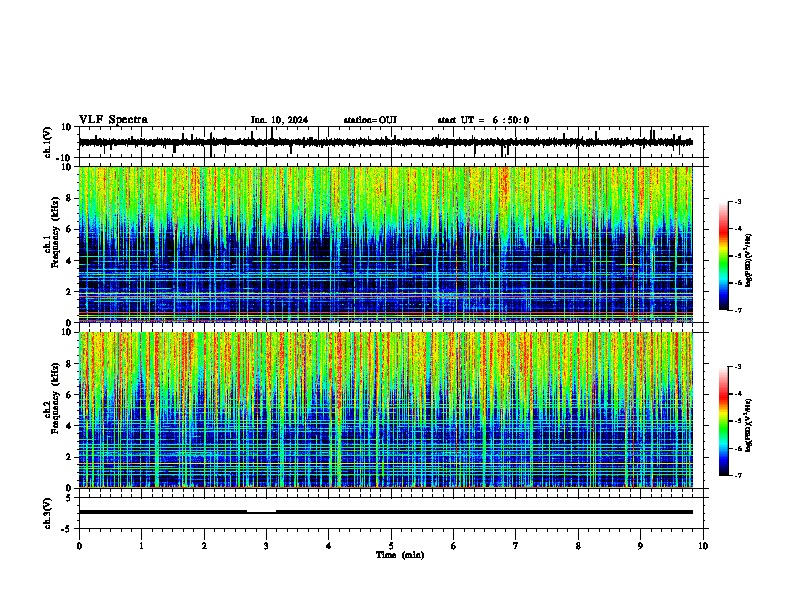The image size is (792, 612).
Task: Click the 'VLF Spectra' title text
Action: click(113, 120)
